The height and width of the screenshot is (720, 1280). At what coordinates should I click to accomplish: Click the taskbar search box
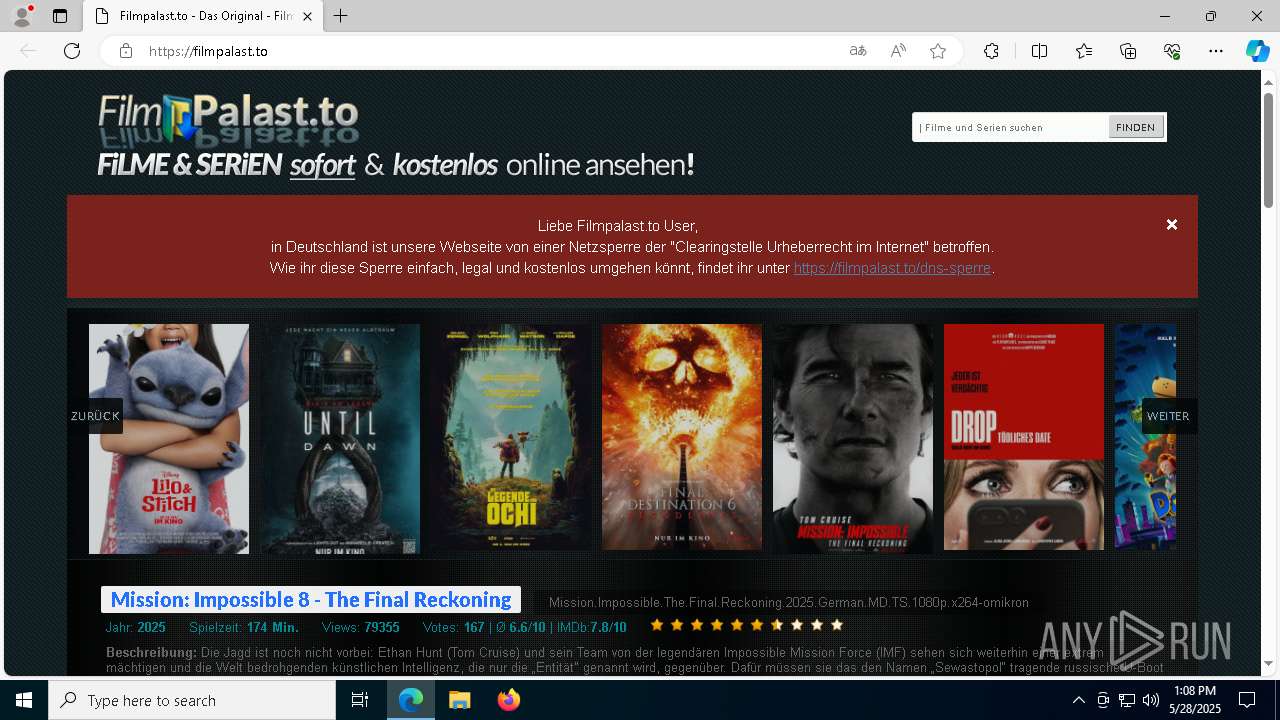tap(192, 700)
